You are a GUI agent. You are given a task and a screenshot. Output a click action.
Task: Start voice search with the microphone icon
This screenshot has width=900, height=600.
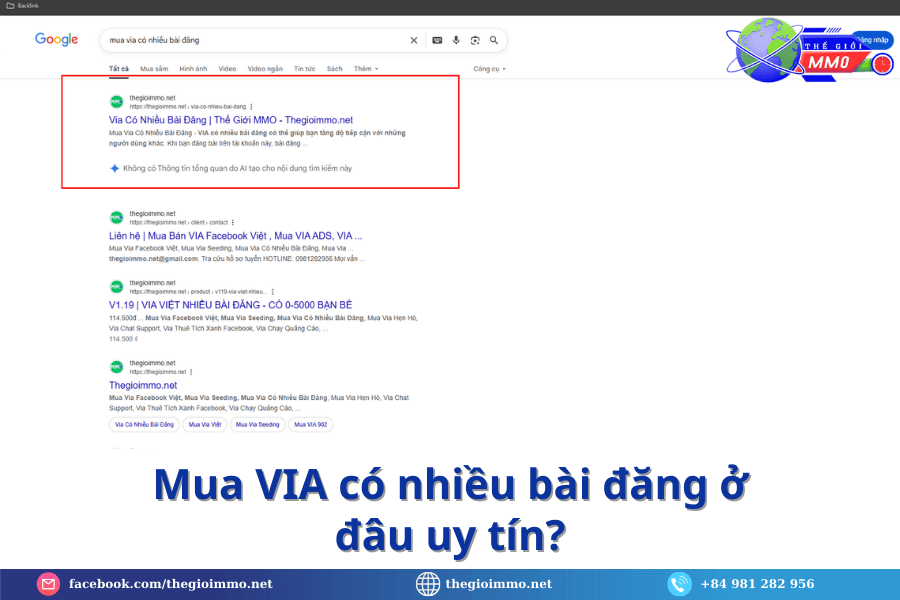456,40
